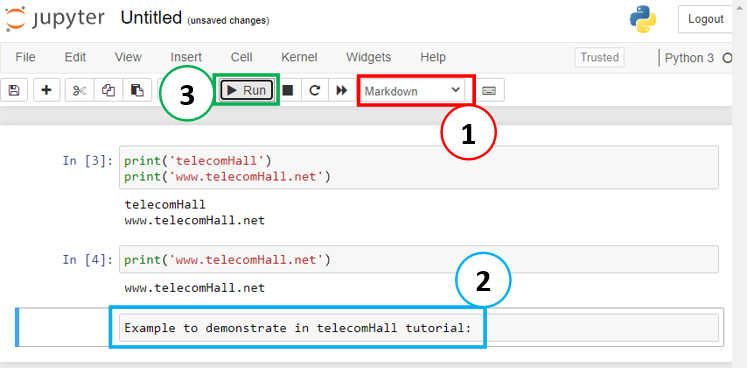
Task: Click the Logout button
Action: click(x=706, y=19)
